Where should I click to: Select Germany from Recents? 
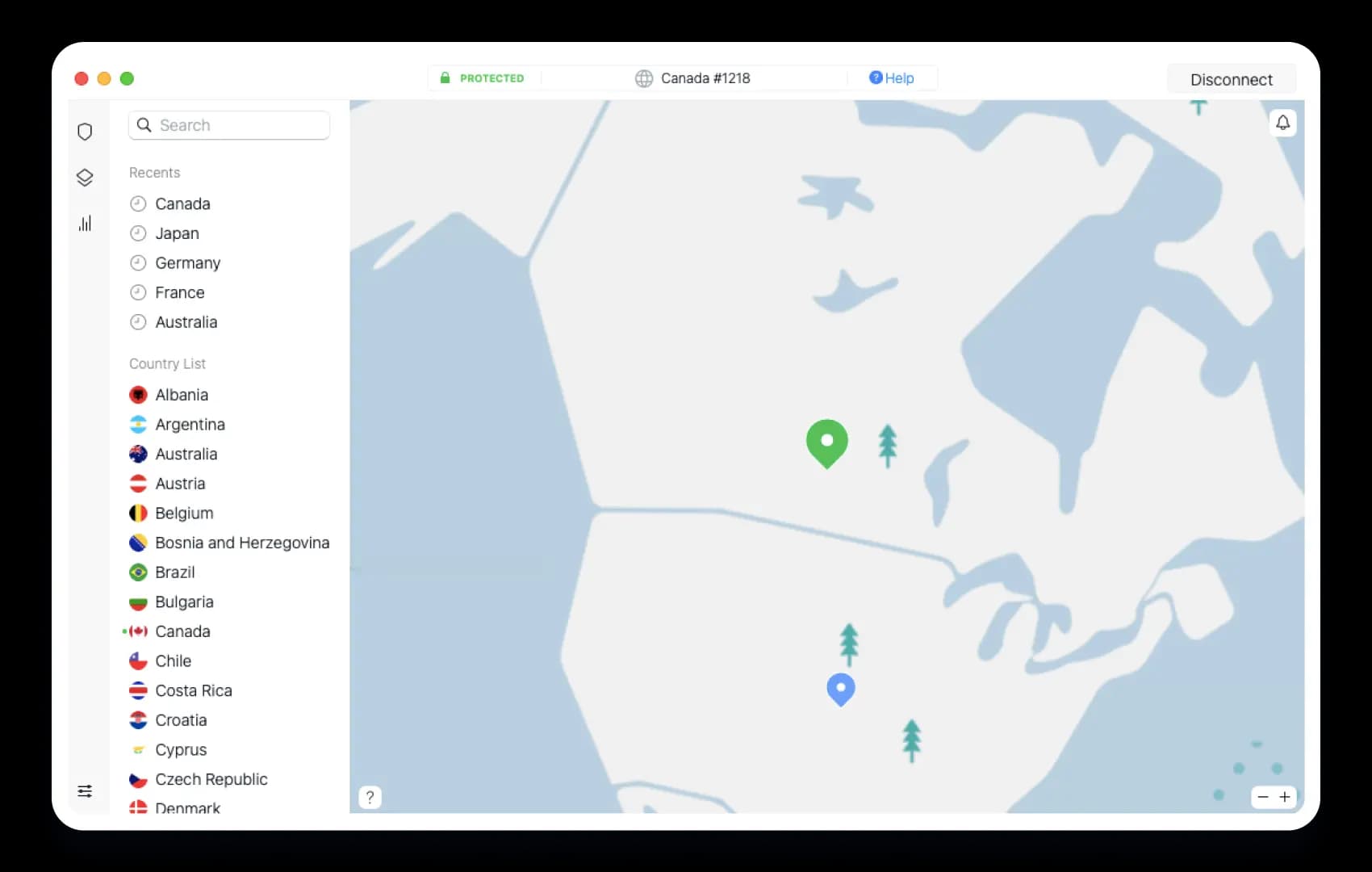tap(187, 263)
